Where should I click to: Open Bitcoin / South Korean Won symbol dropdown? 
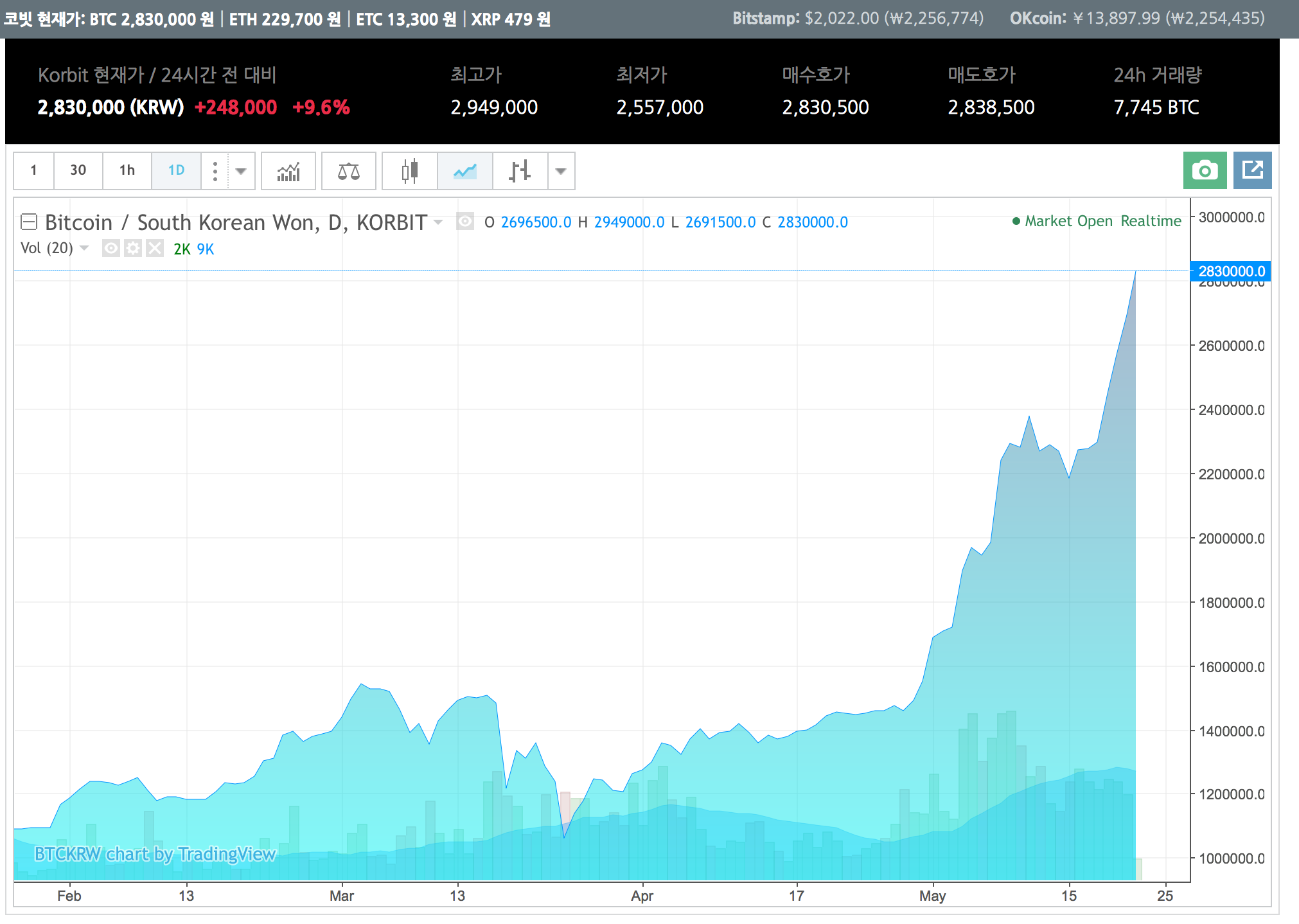click(x=438, y=222)
